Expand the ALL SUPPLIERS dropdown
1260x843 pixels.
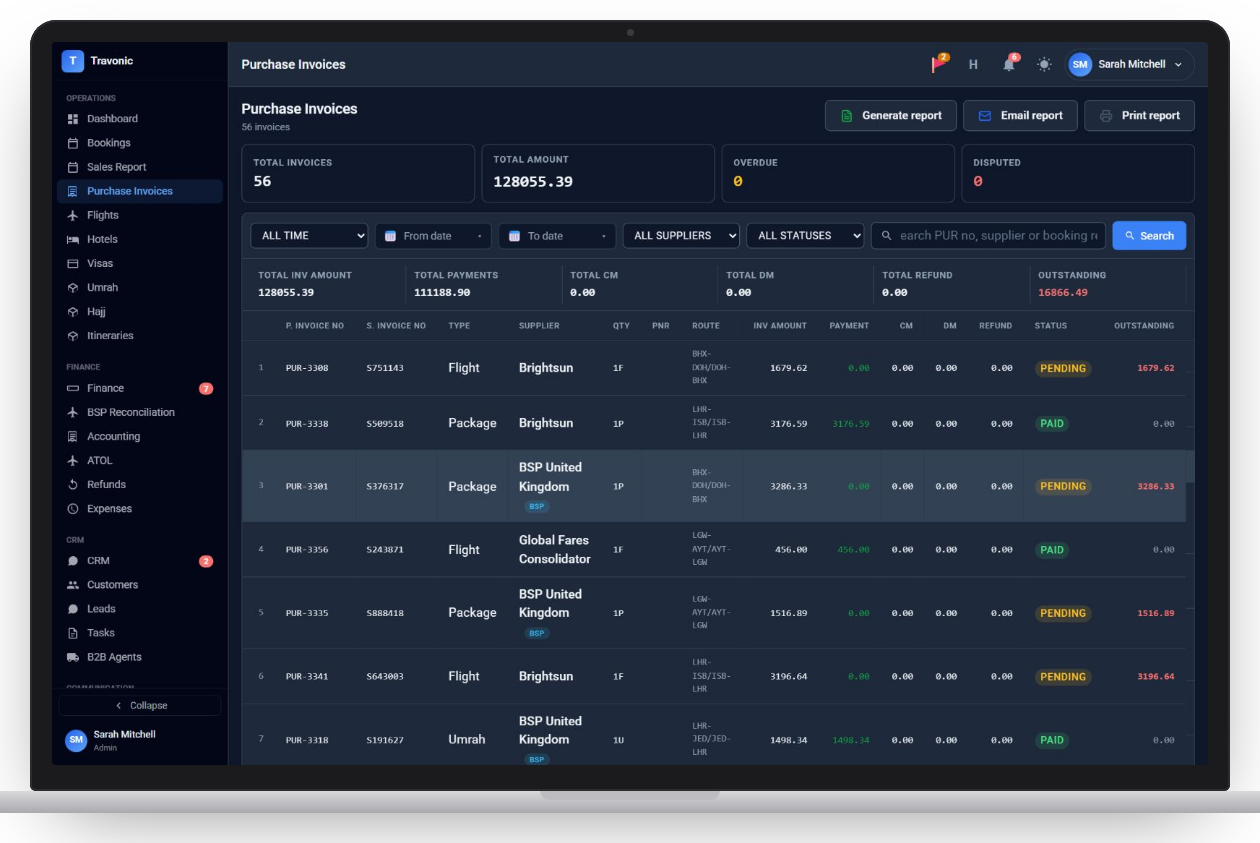(x=681, y=236)
